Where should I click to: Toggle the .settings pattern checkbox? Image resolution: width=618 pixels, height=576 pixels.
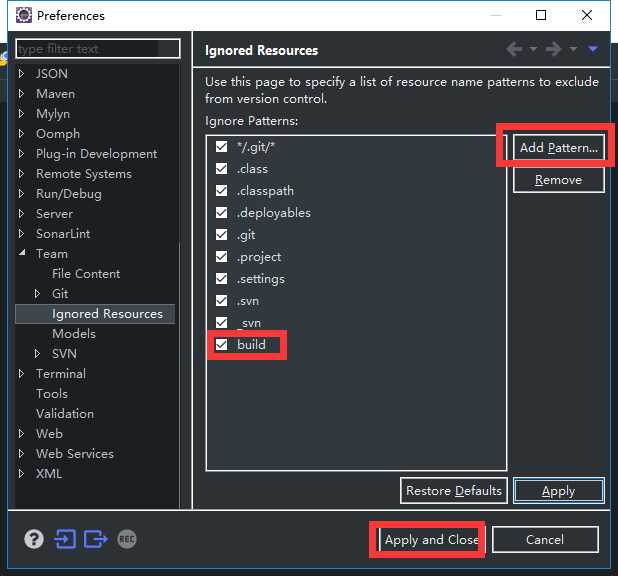coord(222,279)
